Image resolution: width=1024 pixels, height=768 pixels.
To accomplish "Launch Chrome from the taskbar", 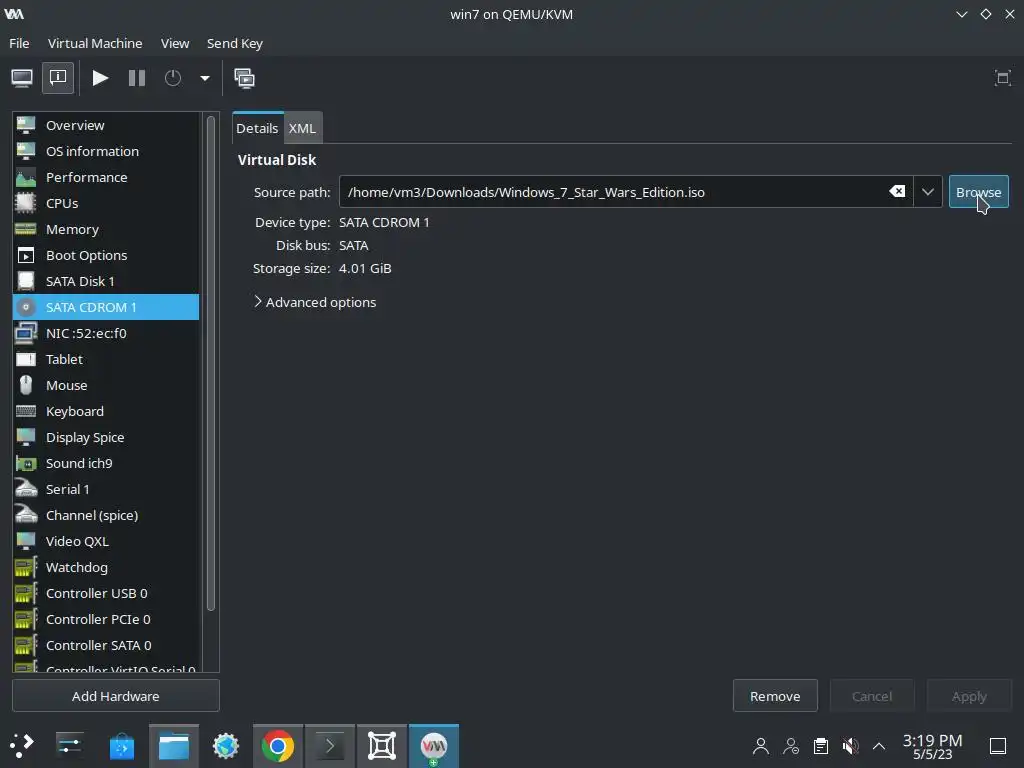I will (x=278, y=746).
